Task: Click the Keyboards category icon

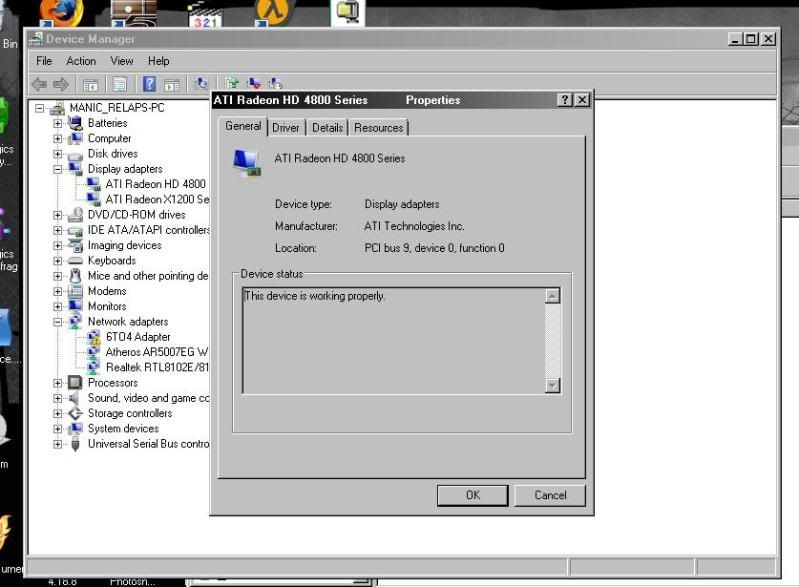Action: [75, 260]
